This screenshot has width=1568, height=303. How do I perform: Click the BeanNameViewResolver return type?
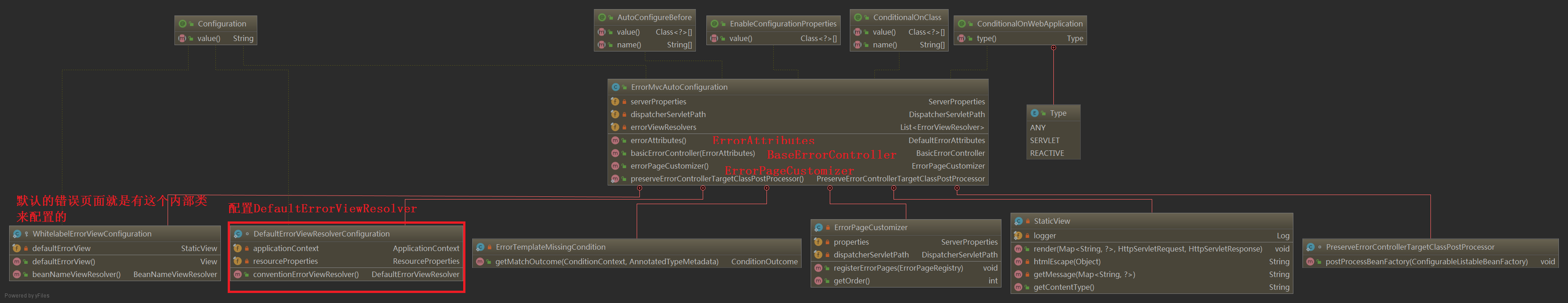pos(175,275)
